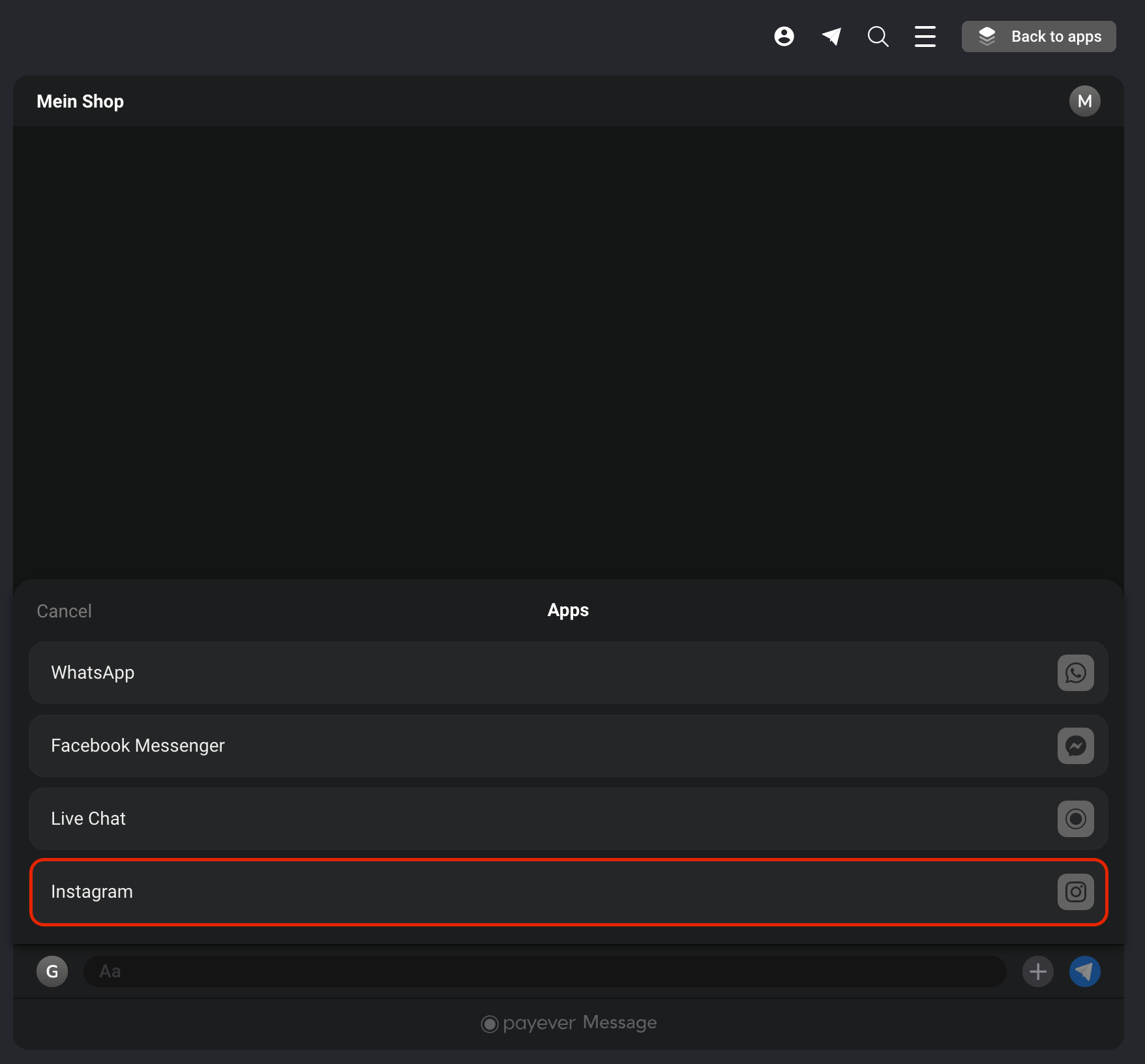The image size is (1145, 1064).
Task: Choose WhatsApp from the Apps list
Action: [x=569, y=673]
